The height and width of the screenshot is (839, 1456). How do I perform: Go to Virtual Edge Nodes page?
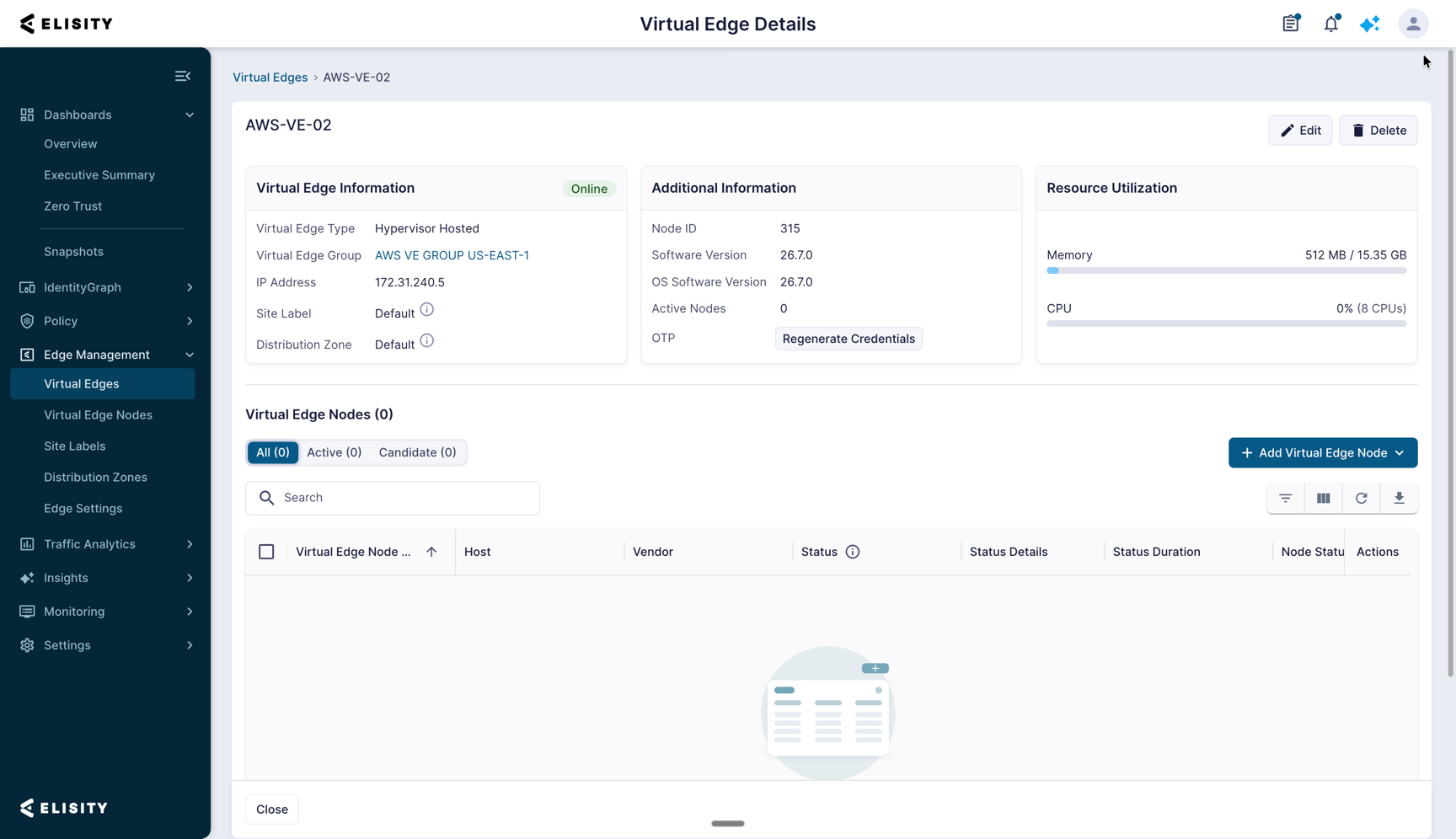point(98,415)
